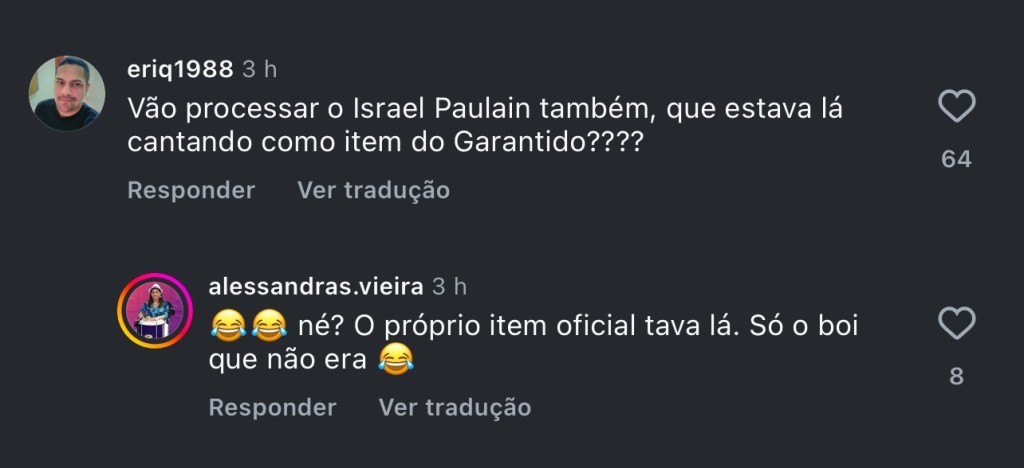This screenshot has width=1024, height=468.
Task: Click the laughing emoji after "que não era"
Action: point(396,361)
